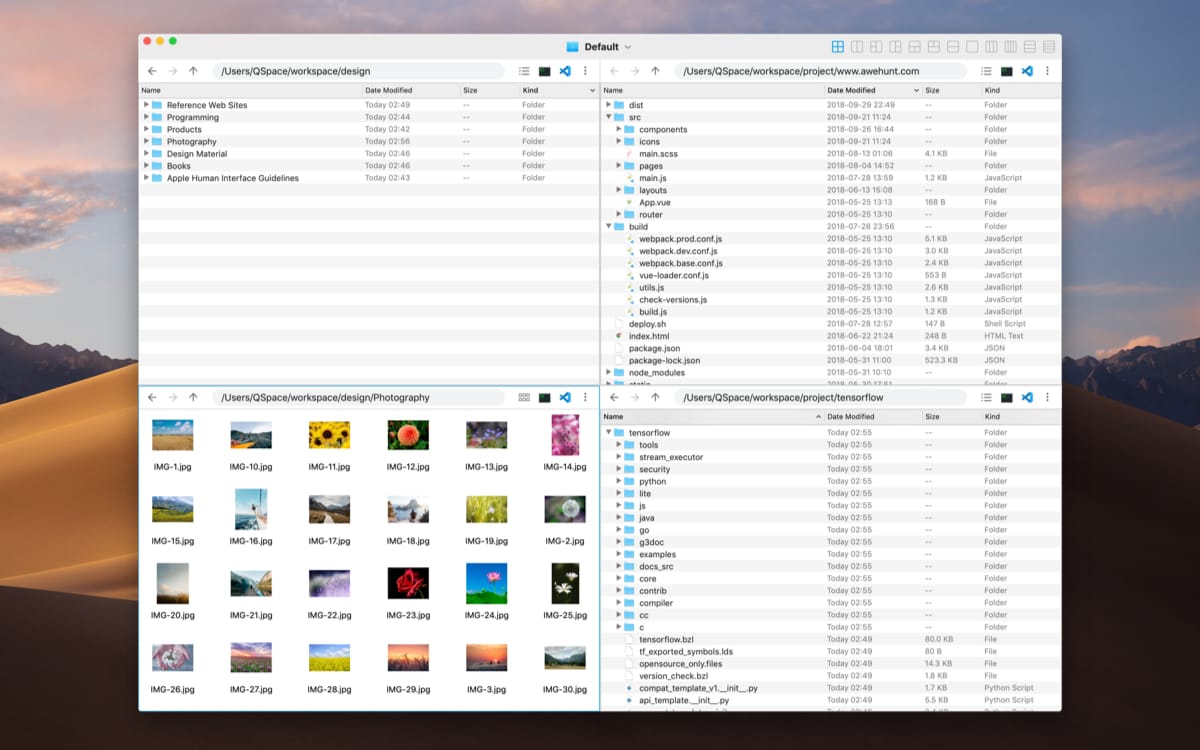Sort www.awehunt.com pane by Date Modified

coord(873,90)
